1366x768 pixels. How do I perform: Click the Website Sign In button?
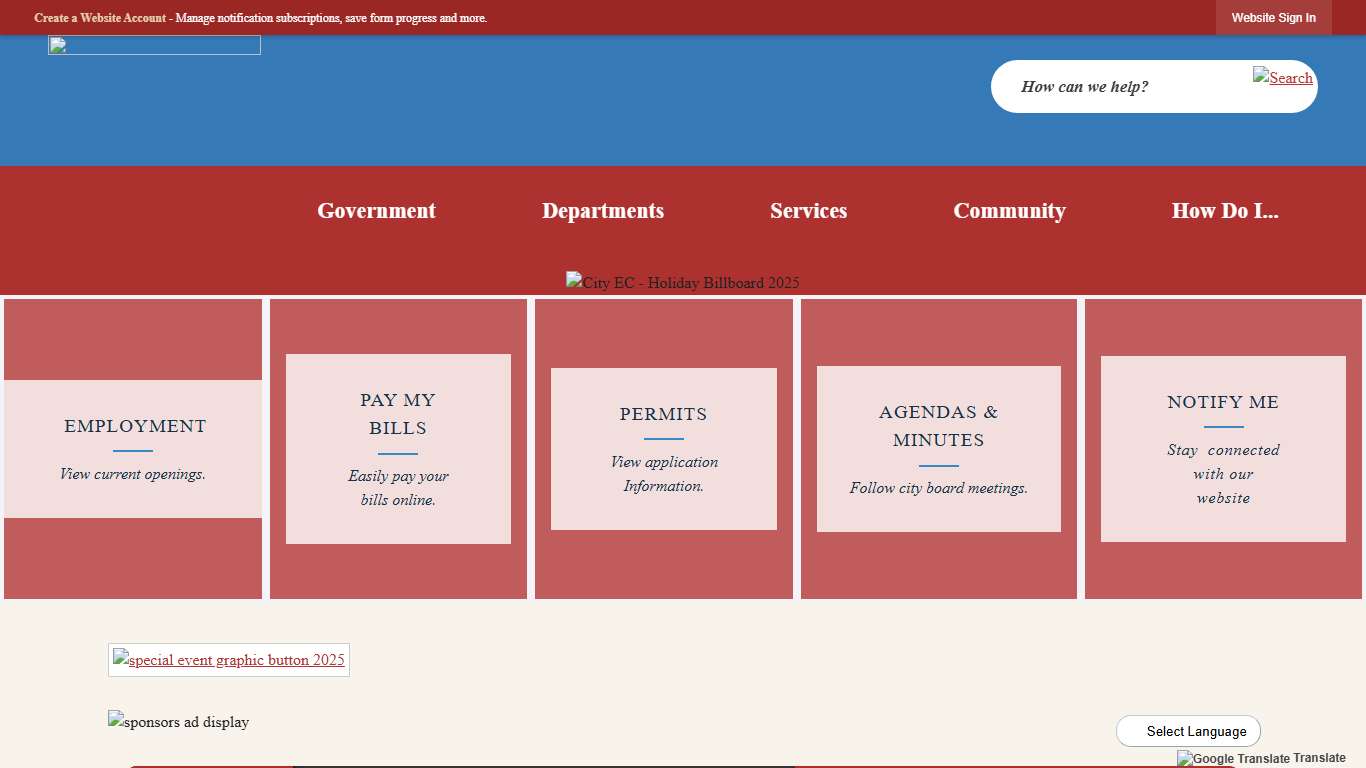(x=1273, y=18)
